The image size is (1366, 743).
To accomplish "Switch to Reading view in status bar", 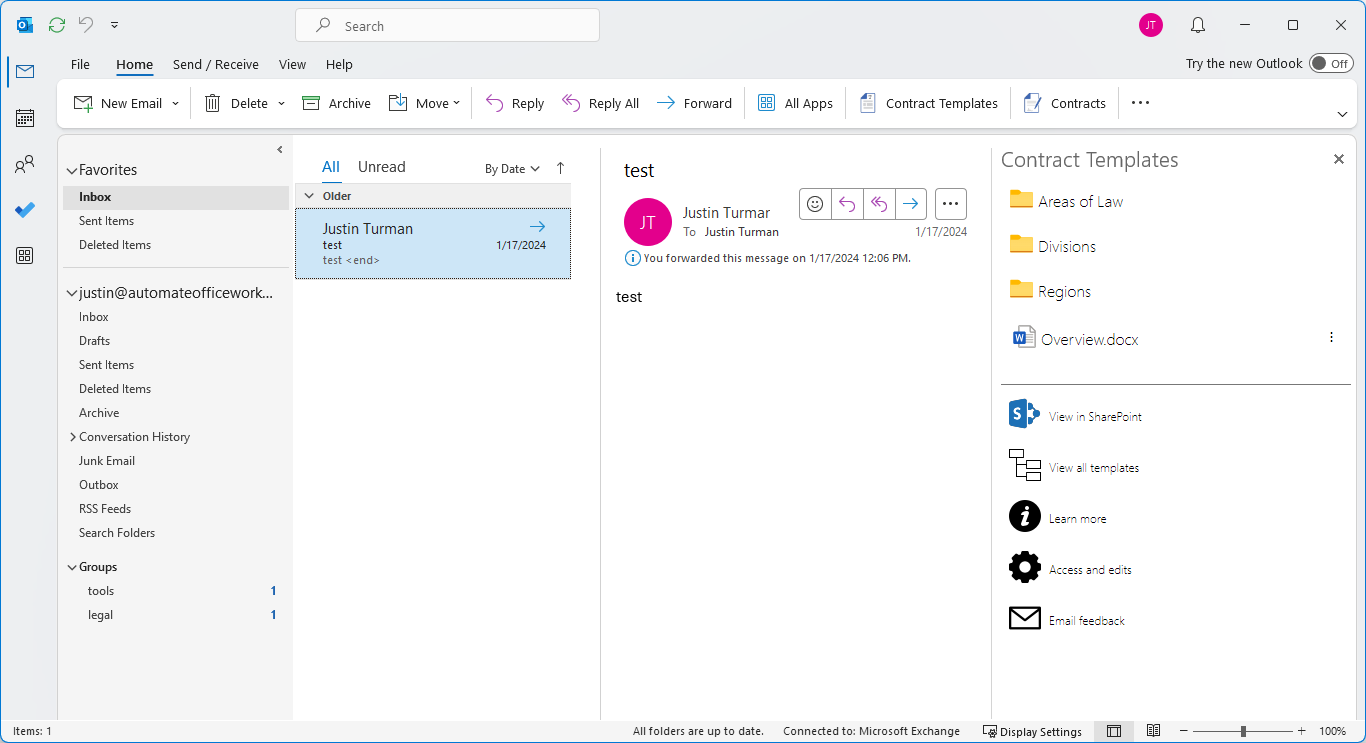I will pos(1153,731).
